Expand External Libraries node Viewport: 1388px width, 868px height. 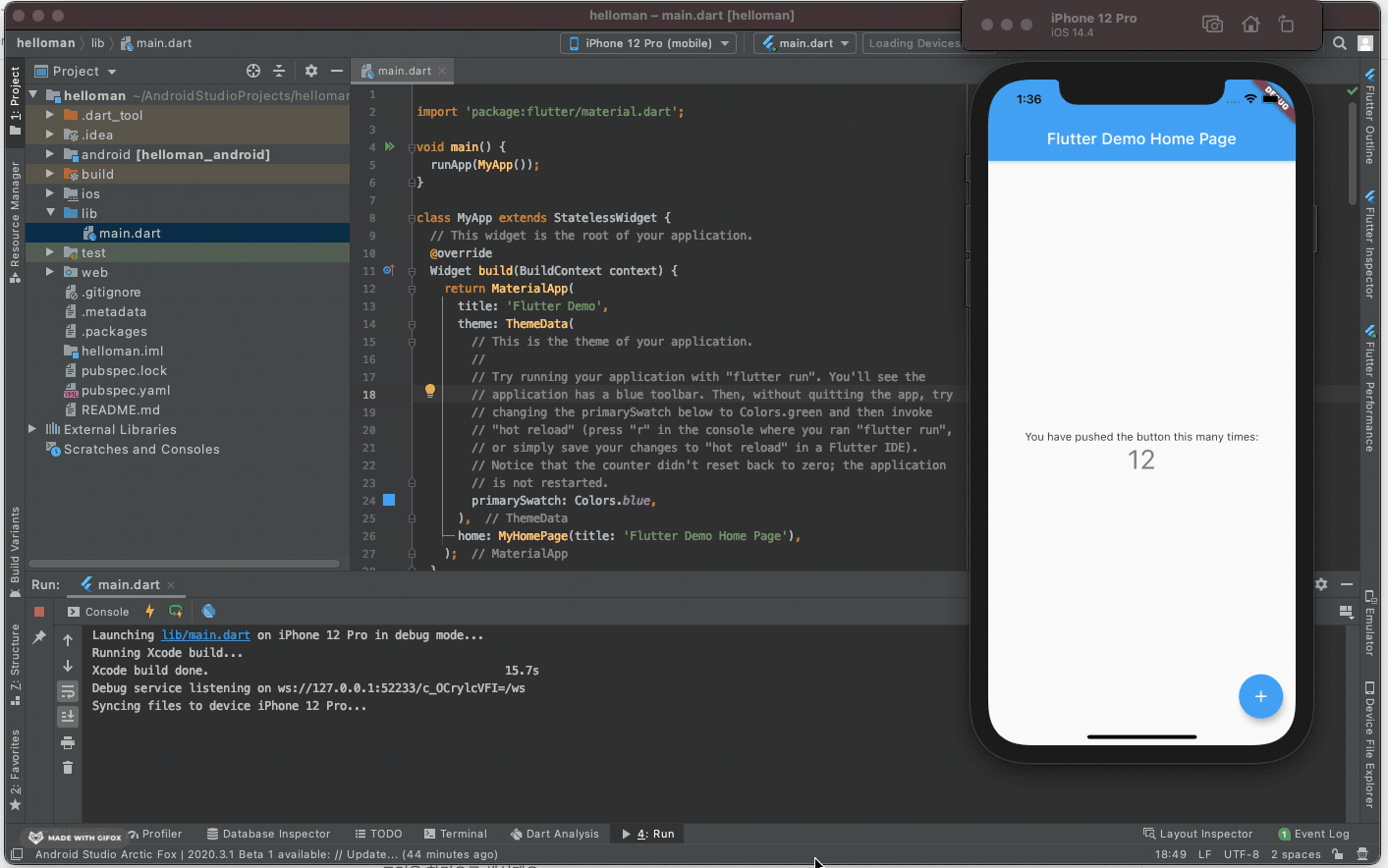tap(32, 429)
